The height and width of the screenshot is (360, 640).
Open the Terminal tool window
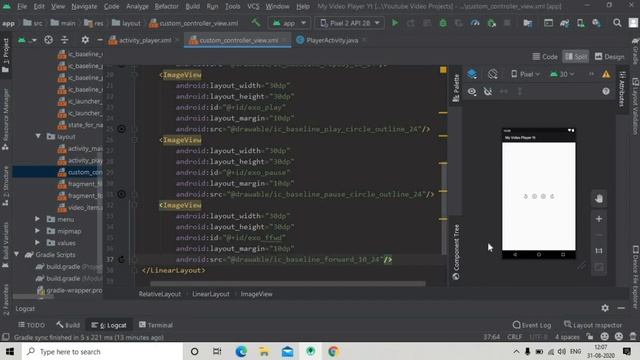click(x=156, y=325)
